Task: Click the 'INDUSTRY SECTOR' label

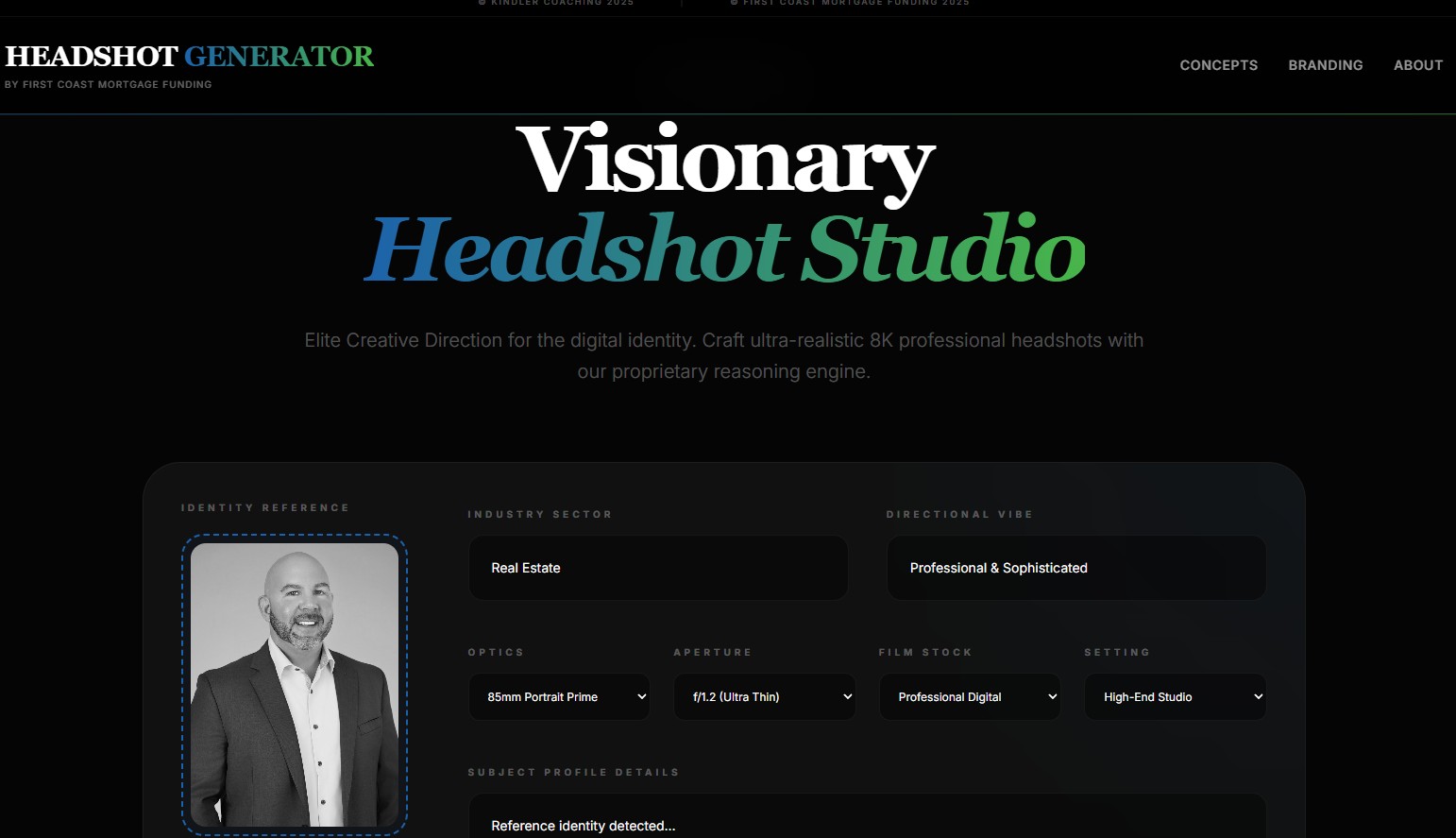Action: (x=540, y=515)
